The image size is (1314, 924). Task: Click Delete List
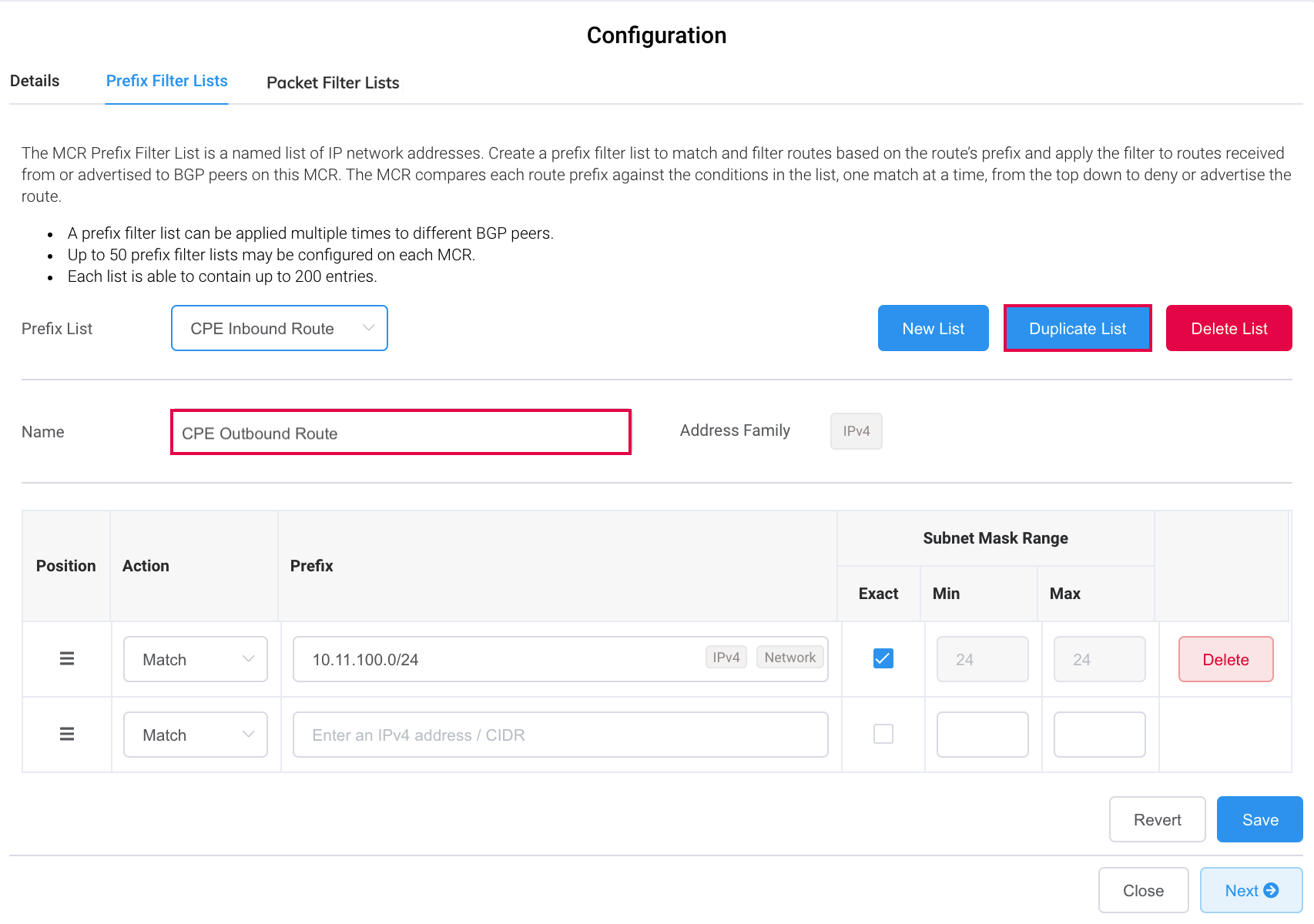(1229, 328)
